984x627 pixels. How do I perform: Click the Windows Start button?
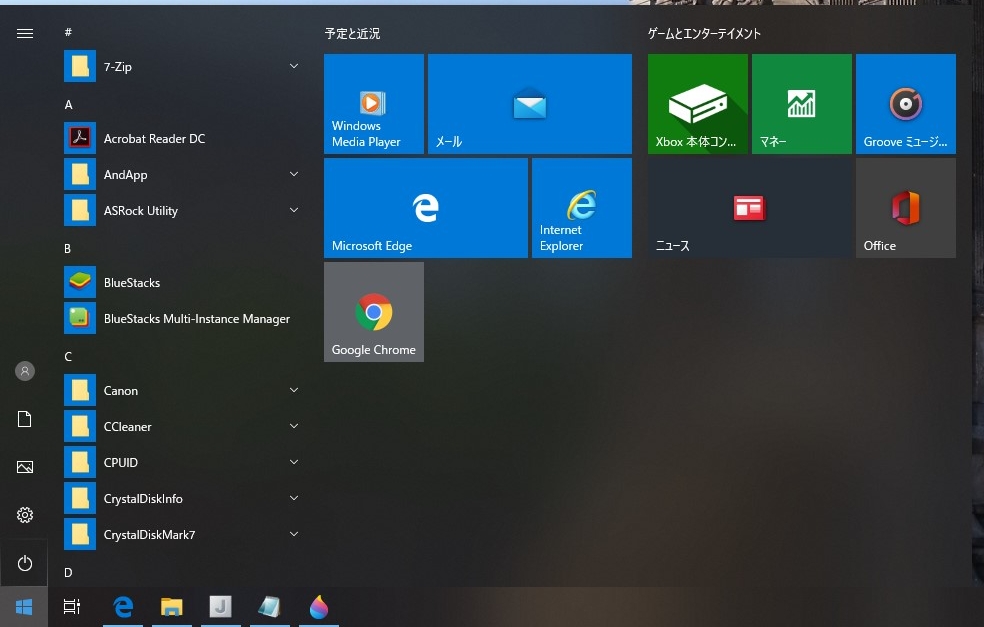pyautogui.click(x=24, y=607)
